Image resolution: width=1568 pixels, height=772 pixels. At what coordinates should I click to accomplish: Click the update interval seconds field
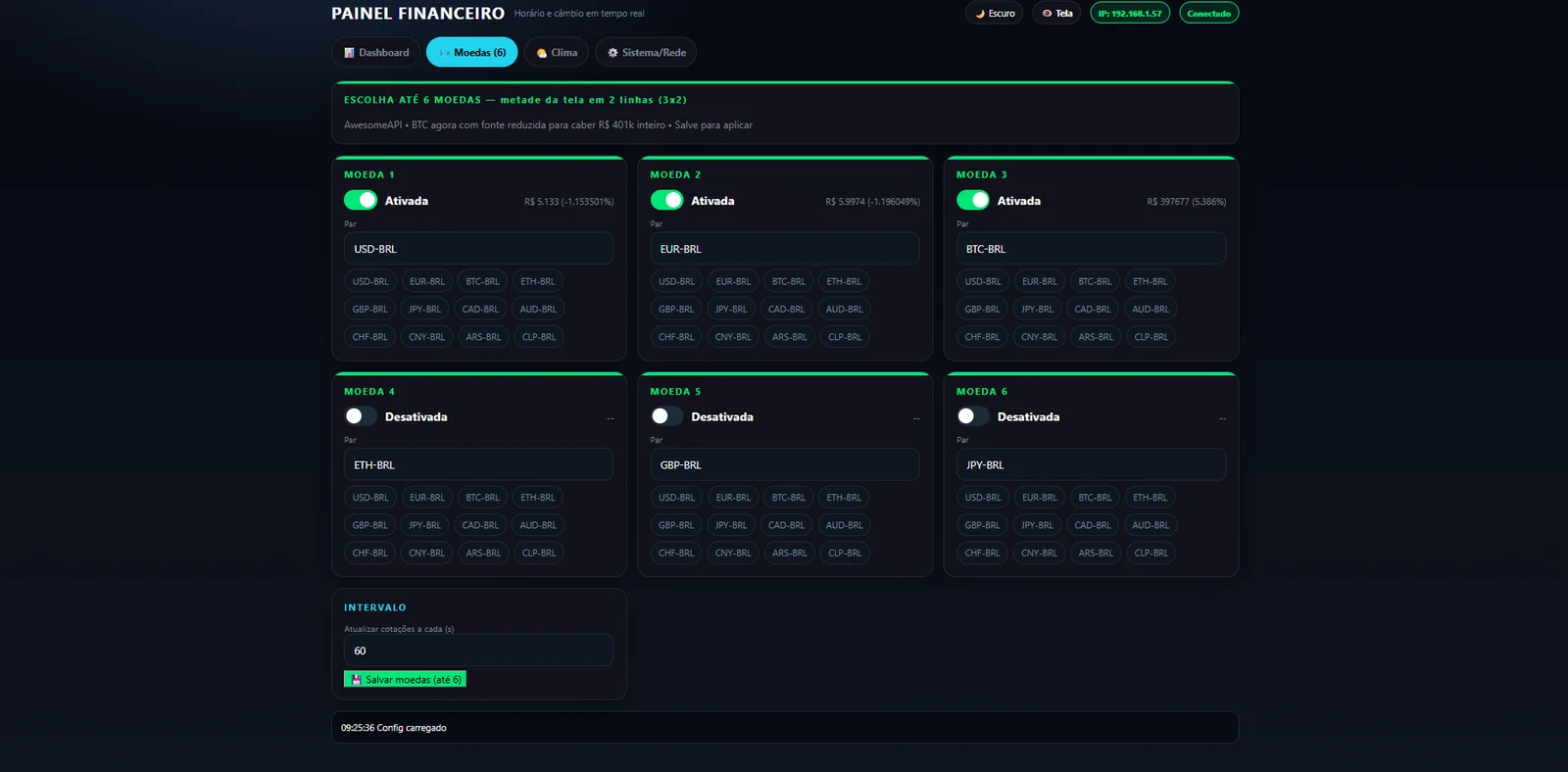coord(479,650)
